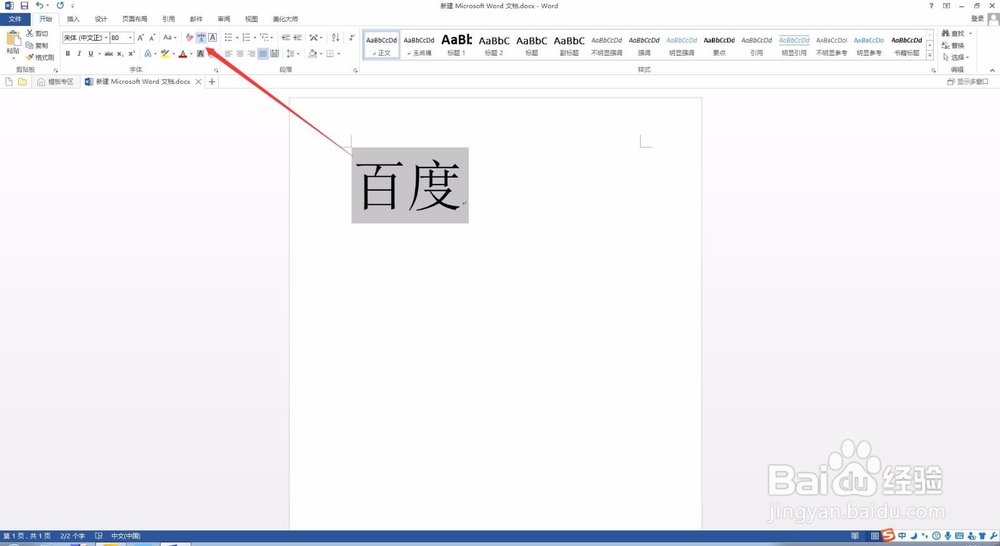The height and width of the screenshot is (546, 1000).
Task: Increase paragraph indent
Action: click(x=297, y=38)
